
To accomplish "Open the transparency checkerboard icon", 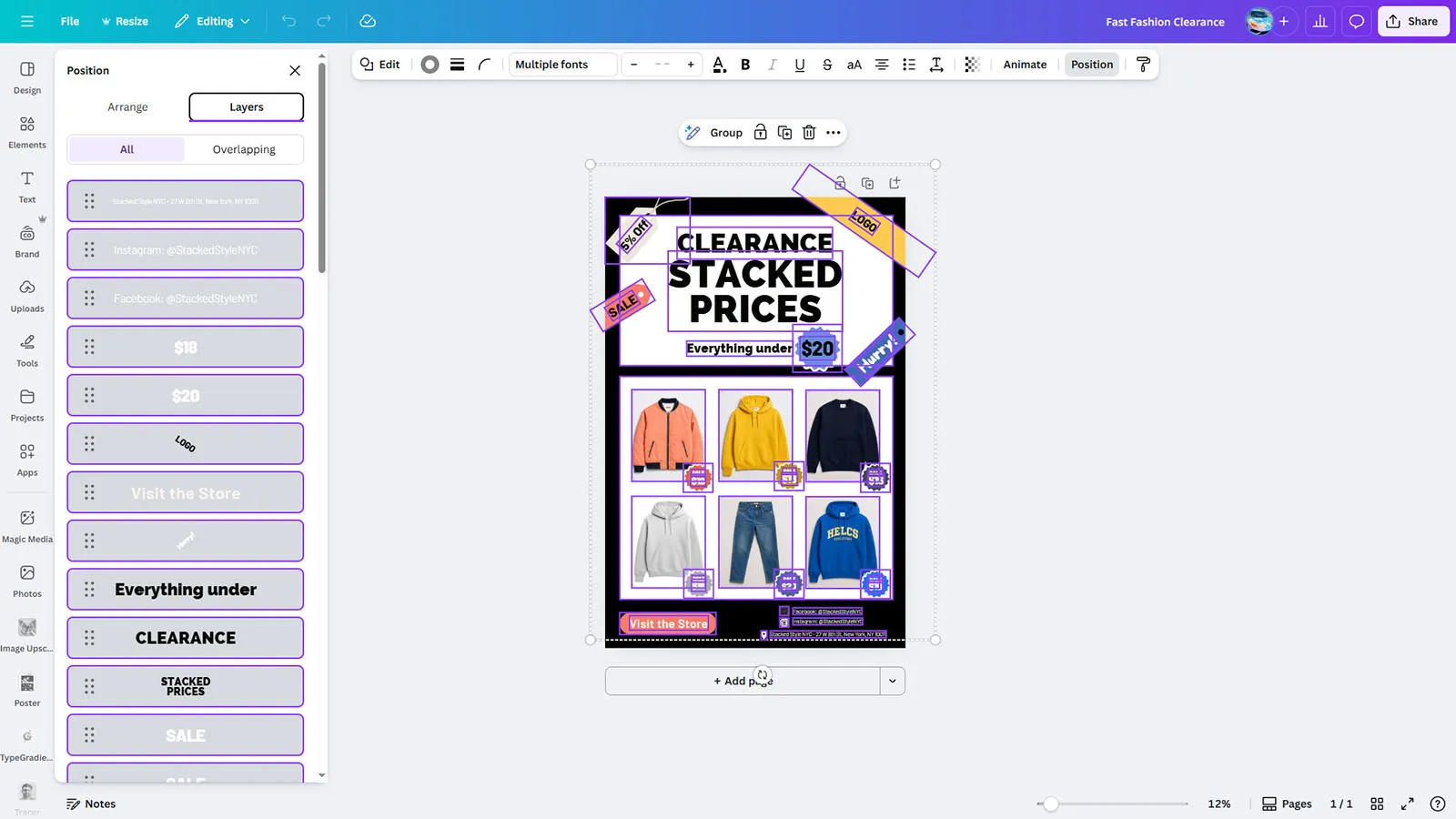I will (x=972, y=65).
